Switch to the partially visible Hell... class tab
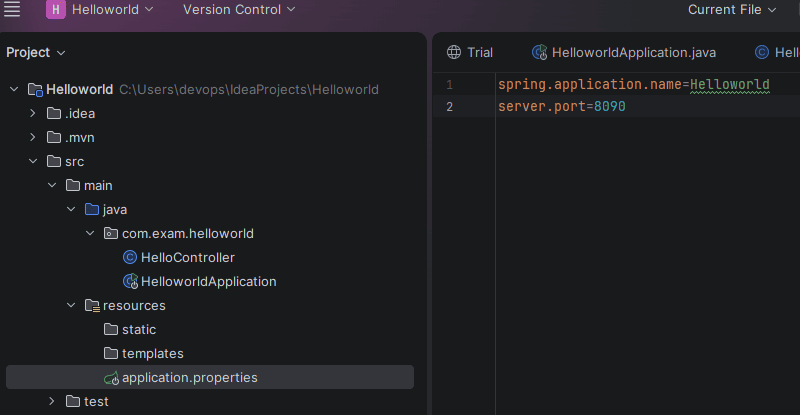This screenshot has height=415, width=800. (x=776, y=52)
